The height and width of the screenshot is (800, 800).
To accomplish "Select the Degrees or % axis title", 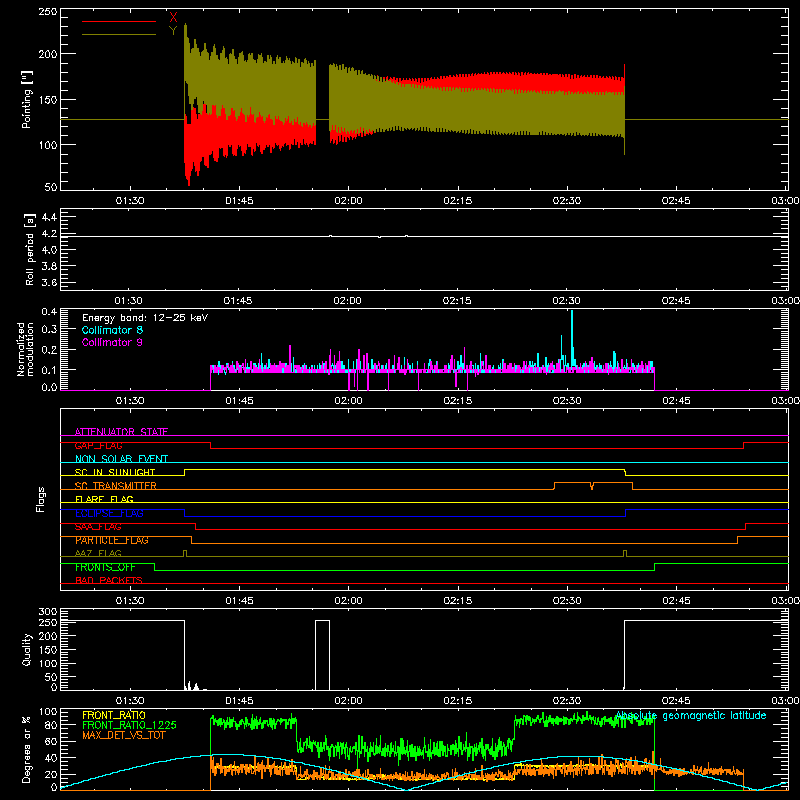I will pyautogui.click(x=27, y=749).
